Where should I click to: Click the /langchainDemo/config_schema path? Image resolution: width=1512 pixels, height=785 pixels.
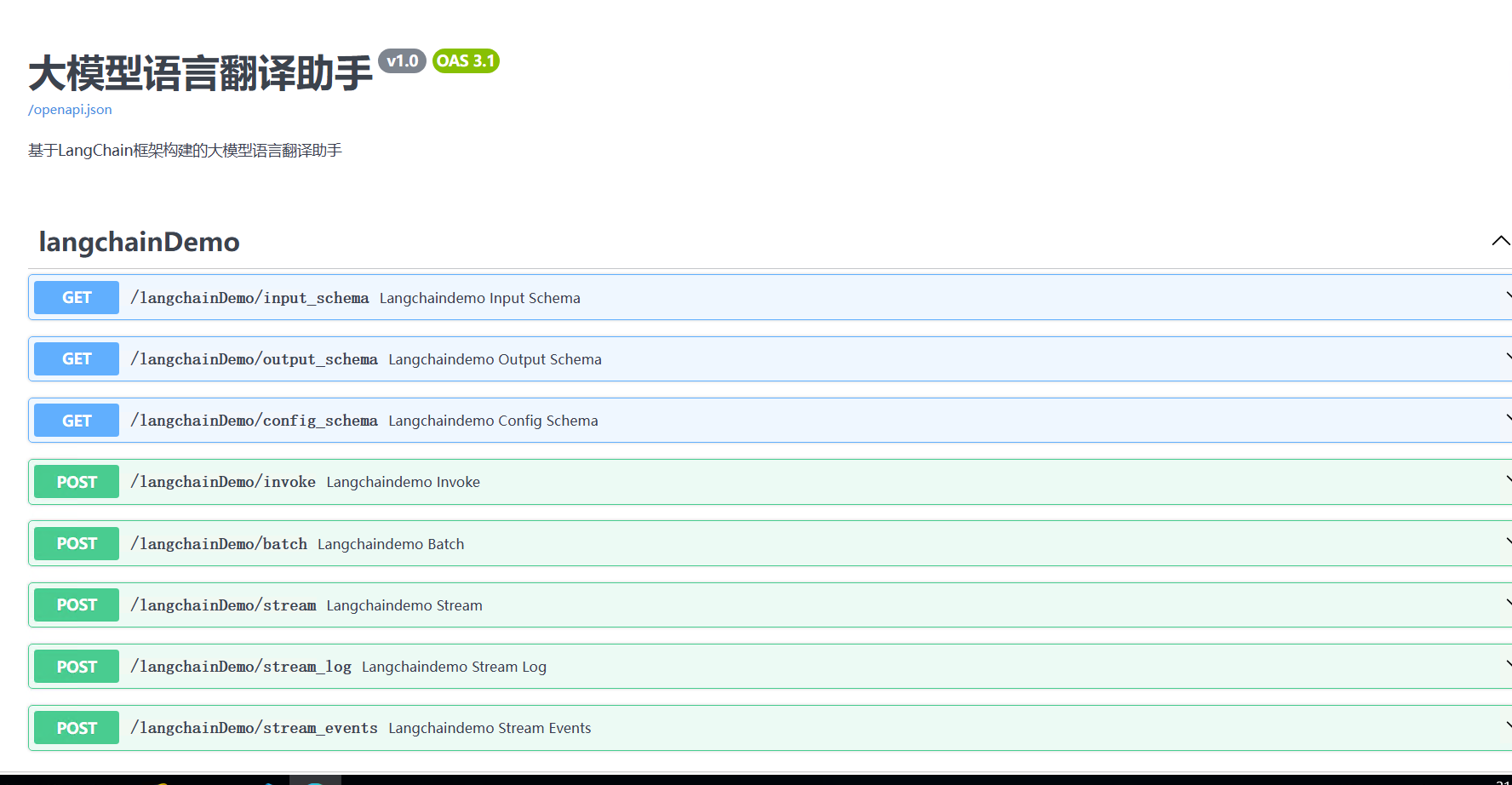[254, 421]
